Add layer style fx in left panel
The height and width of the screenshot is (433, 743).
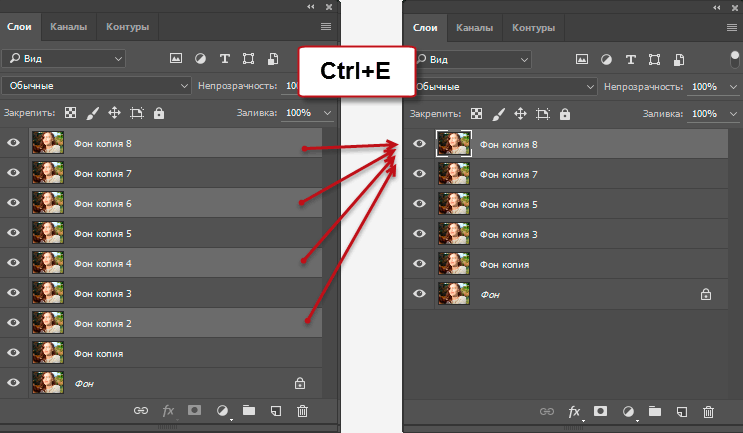[x=169, y=411]
